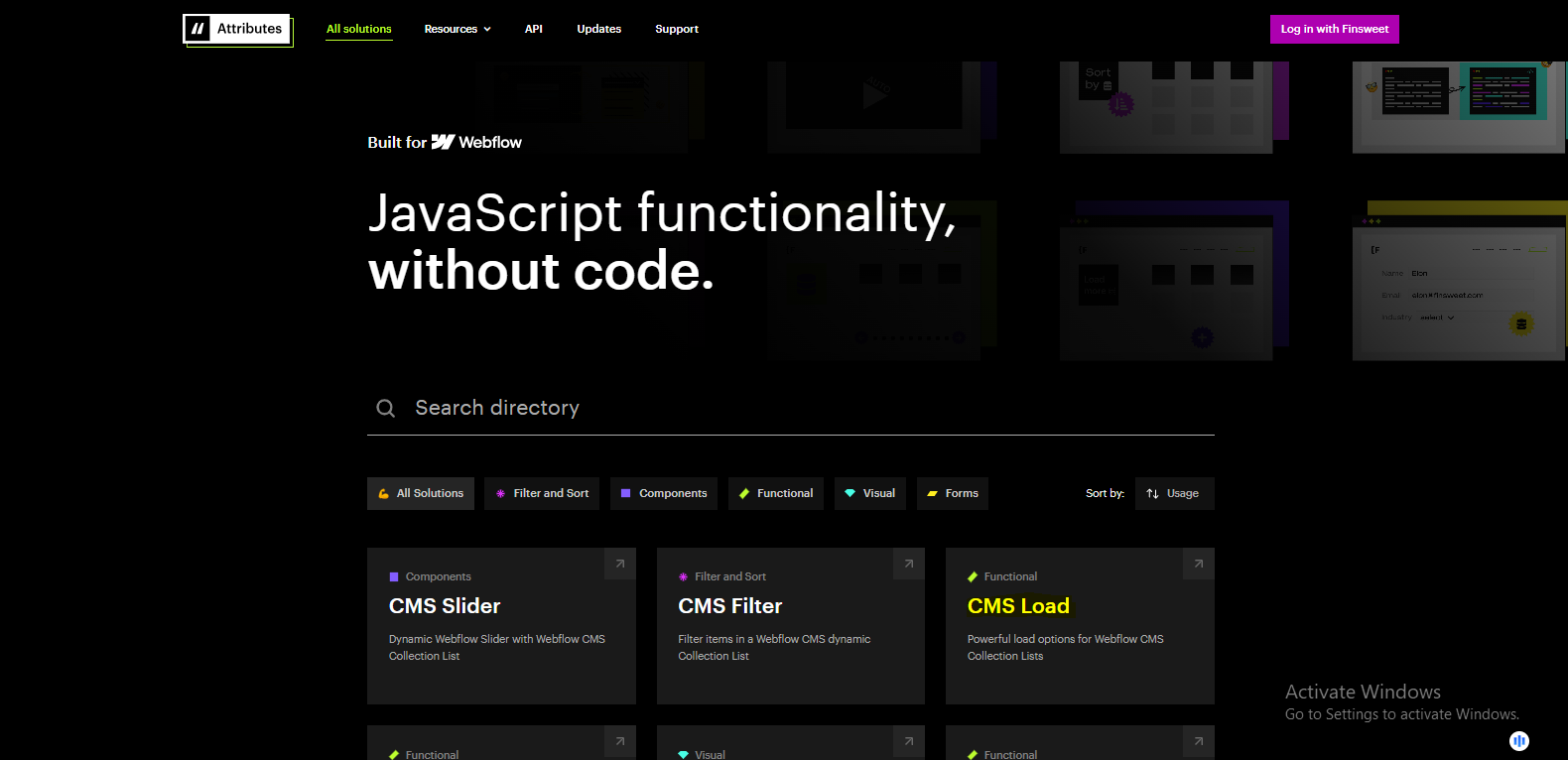Screen dimensions: 1568x760
Task: Click the green diamond icon in Functional tab
Action: [744, 493]
